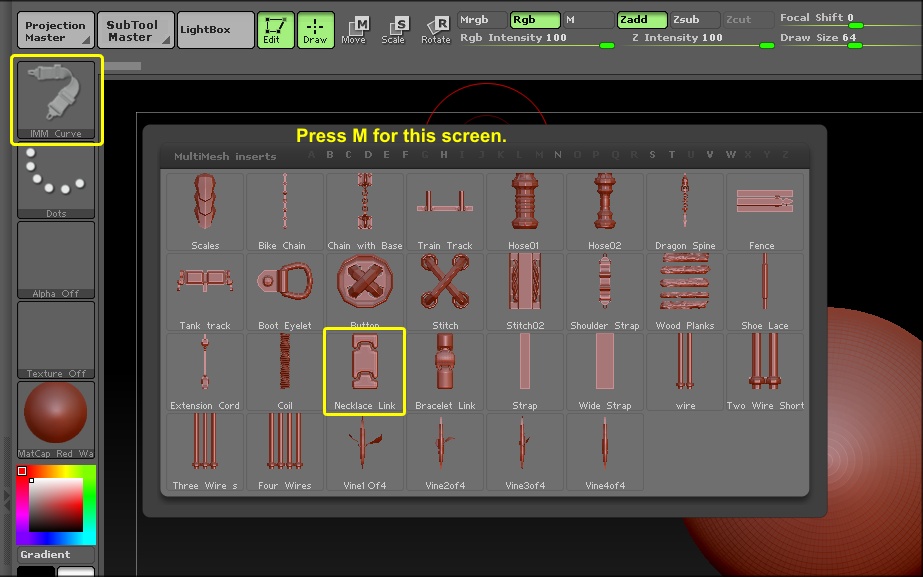
Task: Pick the Two Wire Short mesh
Action: coord(765,372)
